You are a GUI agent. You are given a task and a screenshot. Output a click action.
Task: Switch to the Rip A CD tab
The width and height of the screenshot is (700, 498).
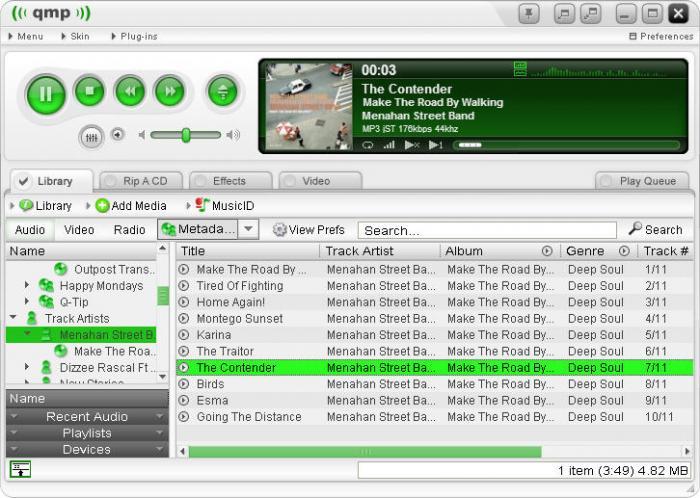(x=141, y=181)
